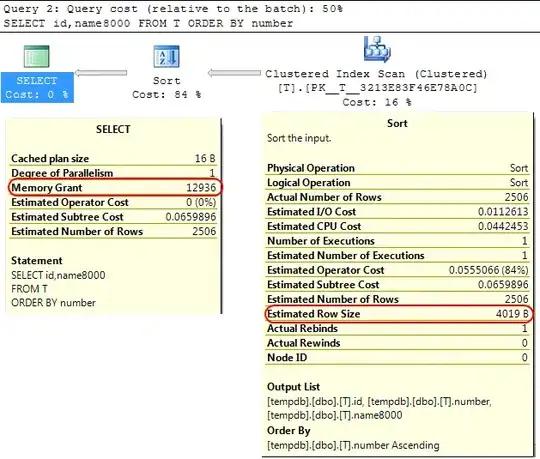Click the Physical Operation row

(398, 168)
